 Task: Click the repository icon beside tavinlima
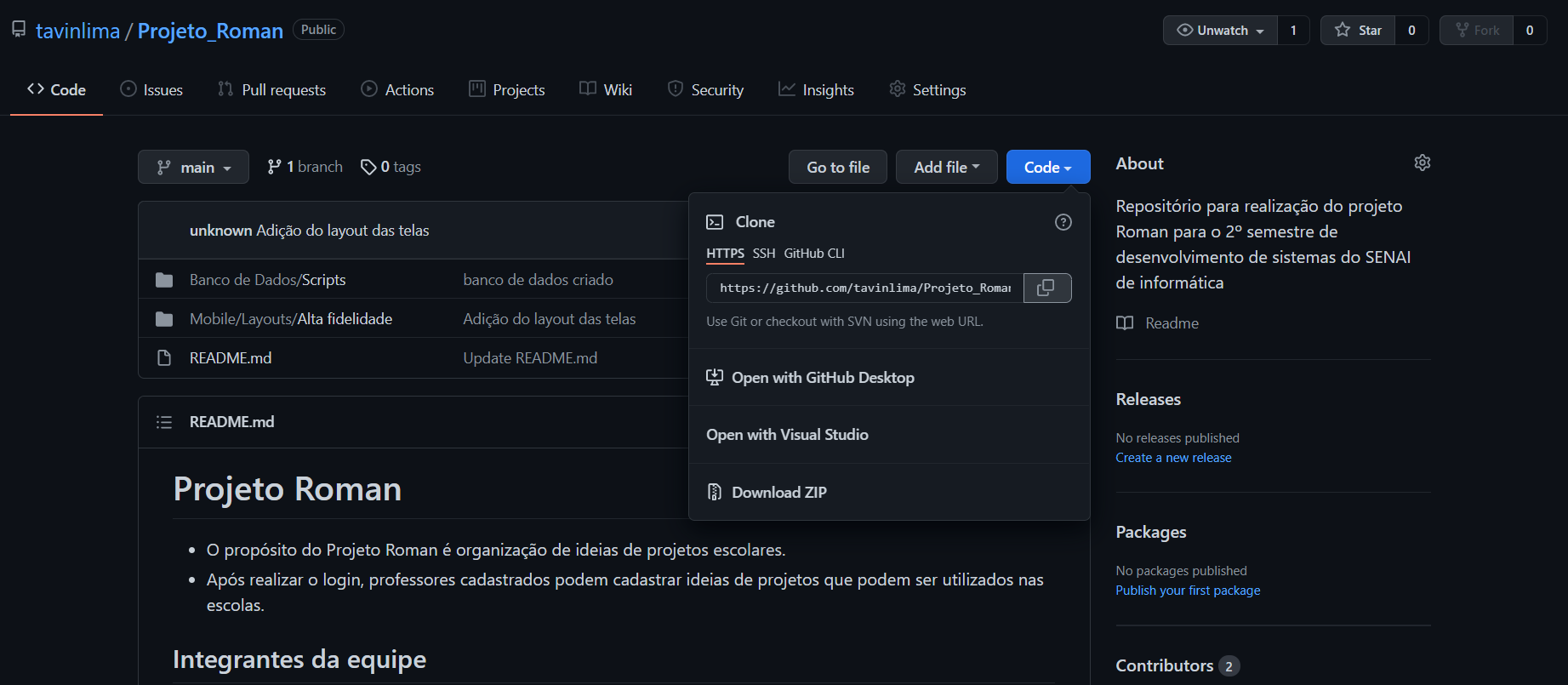[x=19, y=30]
